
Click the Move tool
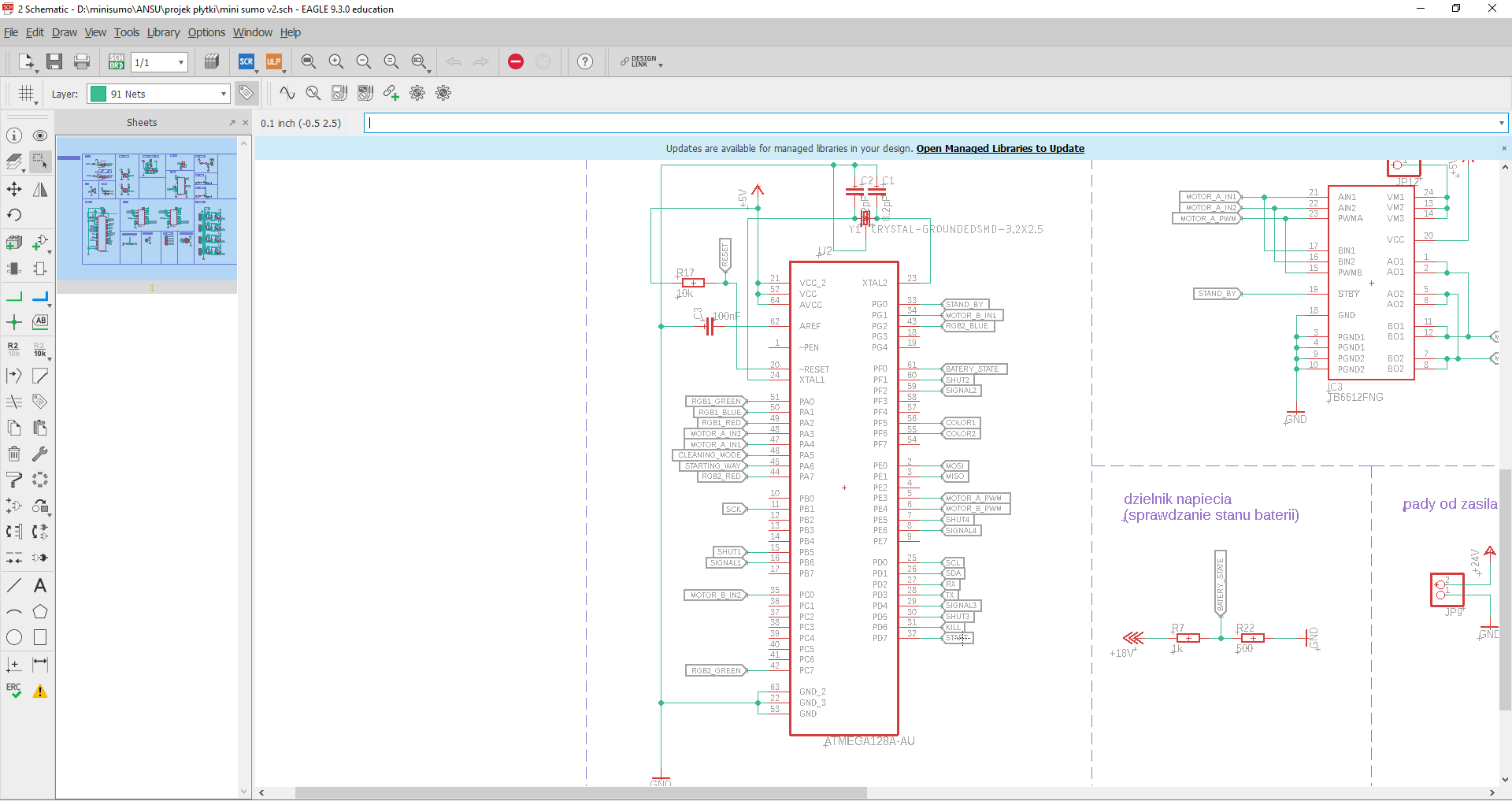point(14,190)
